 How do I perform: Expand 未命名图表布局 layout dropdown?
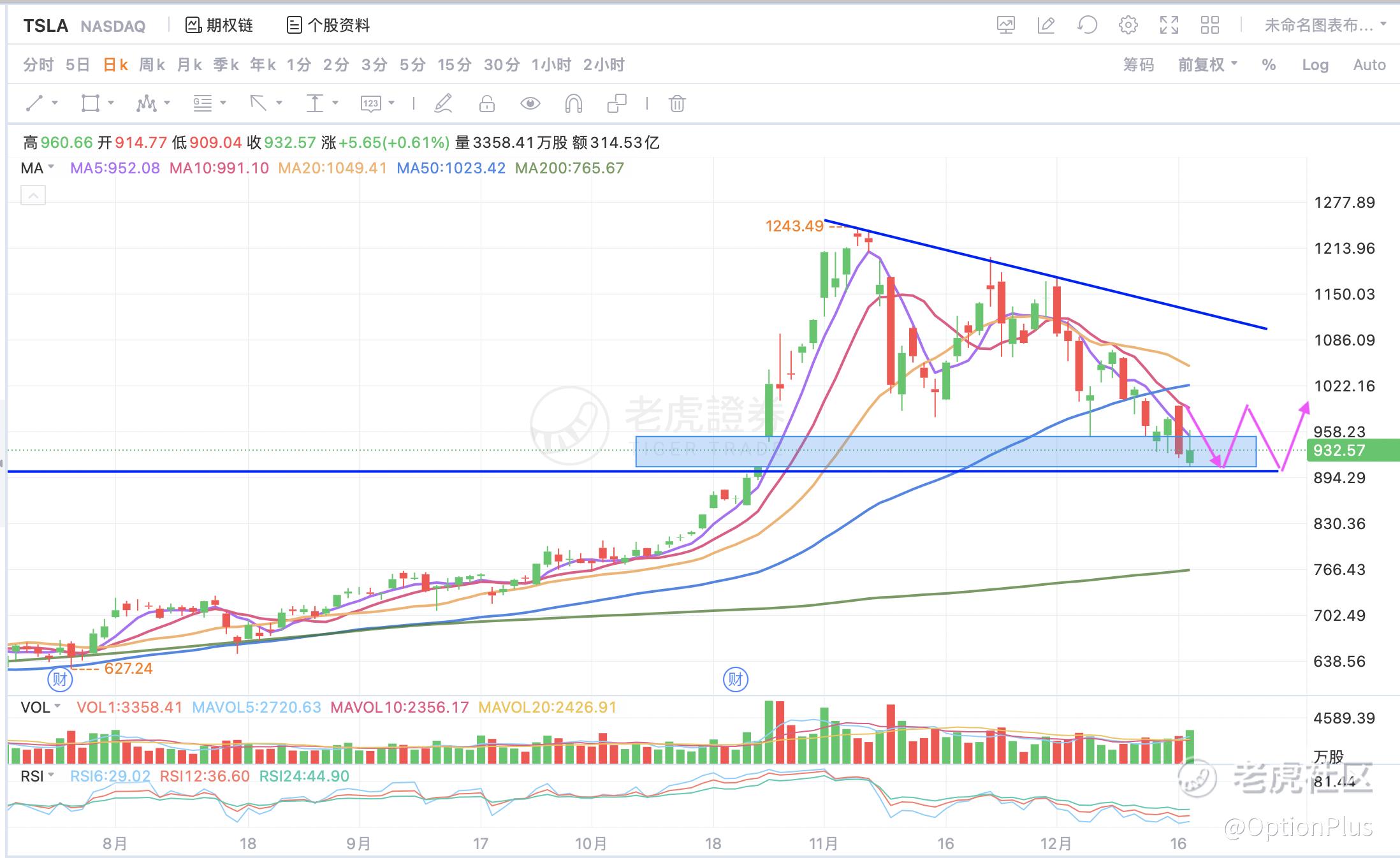coord(1325,25)
